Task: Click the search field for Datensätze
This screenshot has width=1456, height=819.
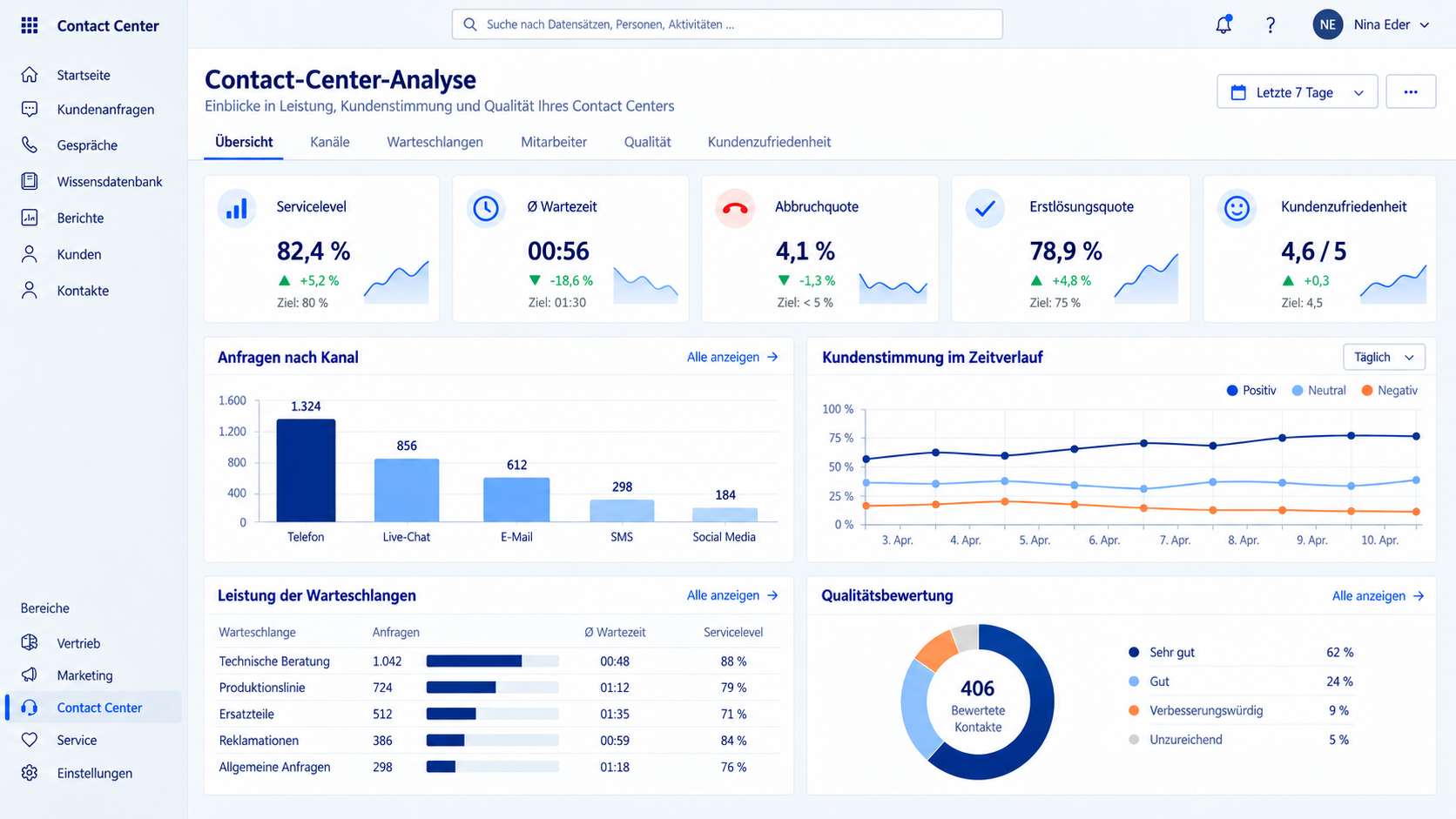Action: point(727,24)
